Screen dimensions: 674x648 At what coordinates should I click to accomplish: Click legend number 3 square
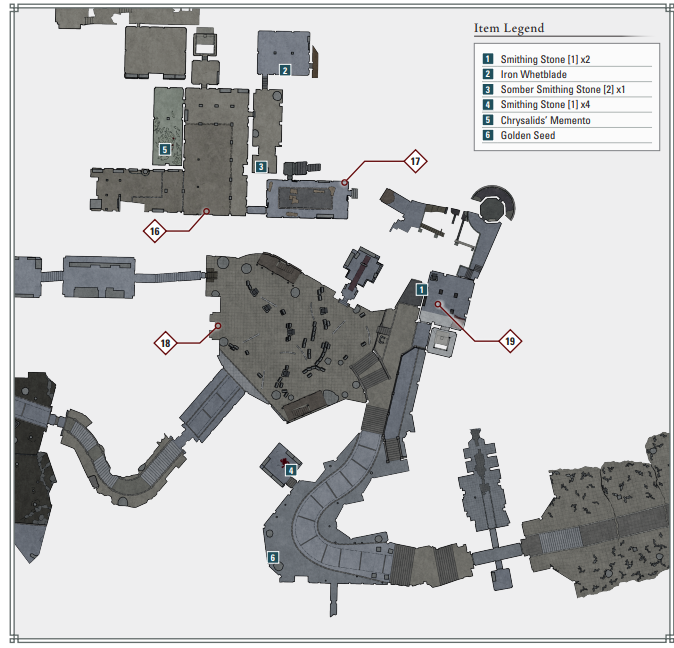tap(488, 89)
